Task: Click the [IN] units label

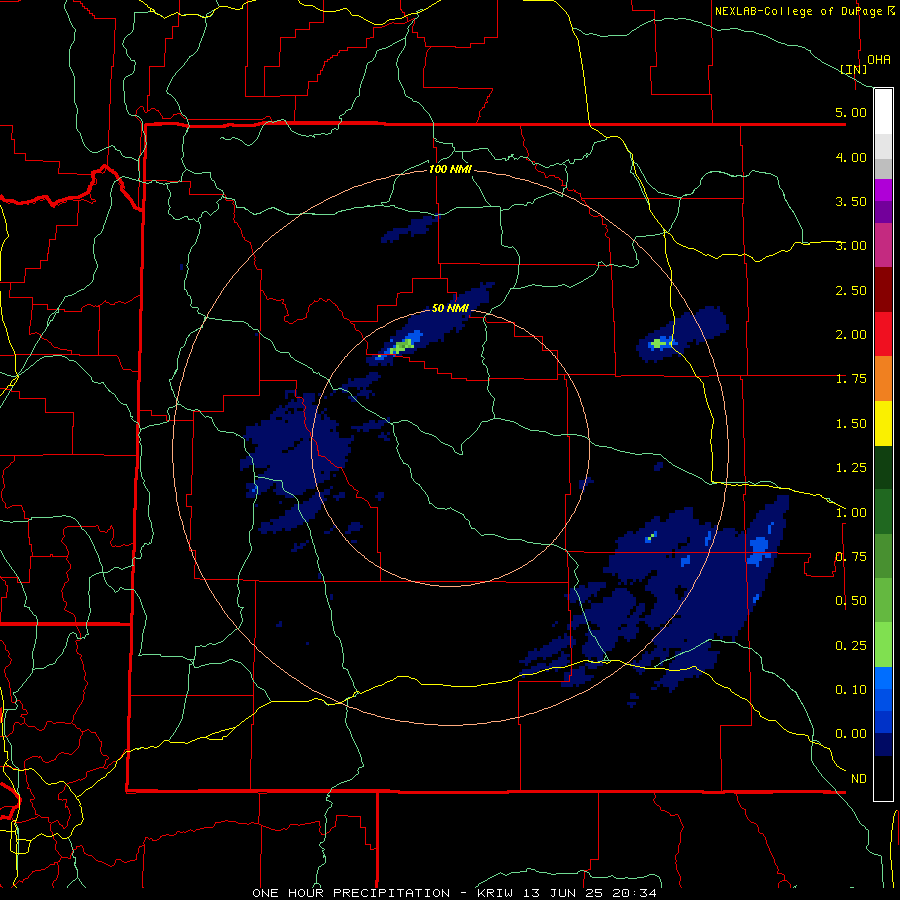Action: coord(854,69)
